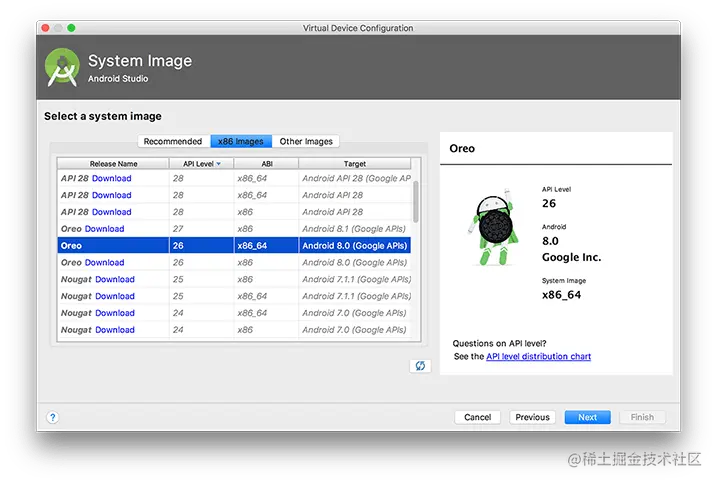Viewport: 717px width, 483px height.
Task: Sort by the Target column header
Action: [354, 164]
